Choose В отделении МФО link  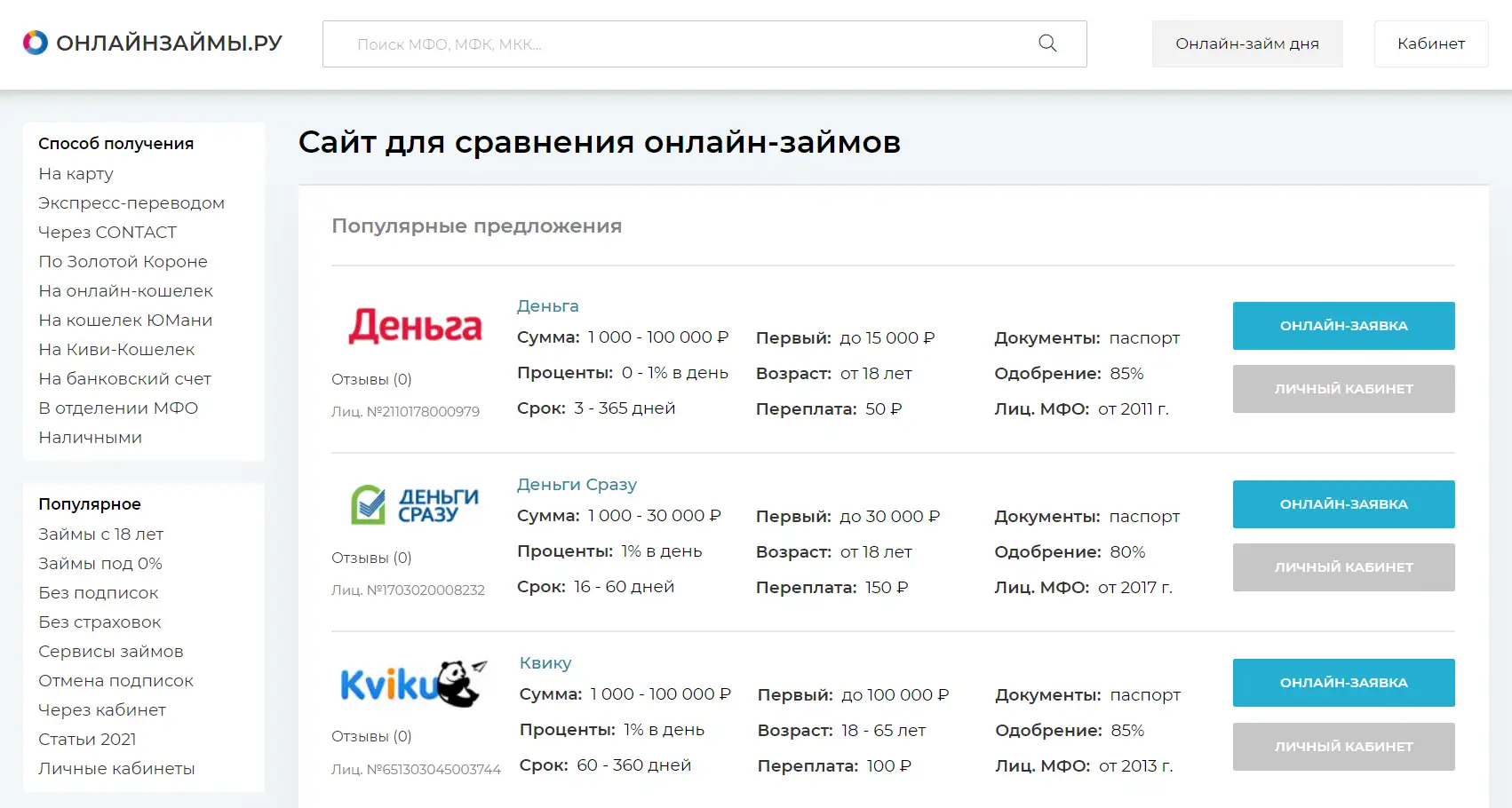[118, 408]
